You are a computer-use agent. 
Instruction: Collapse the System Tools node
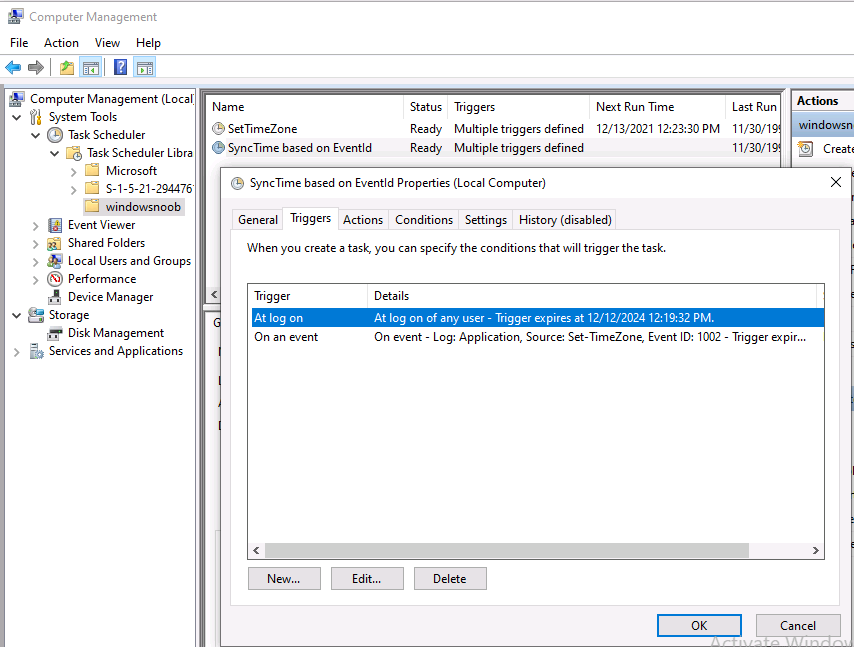pos(17,117)
